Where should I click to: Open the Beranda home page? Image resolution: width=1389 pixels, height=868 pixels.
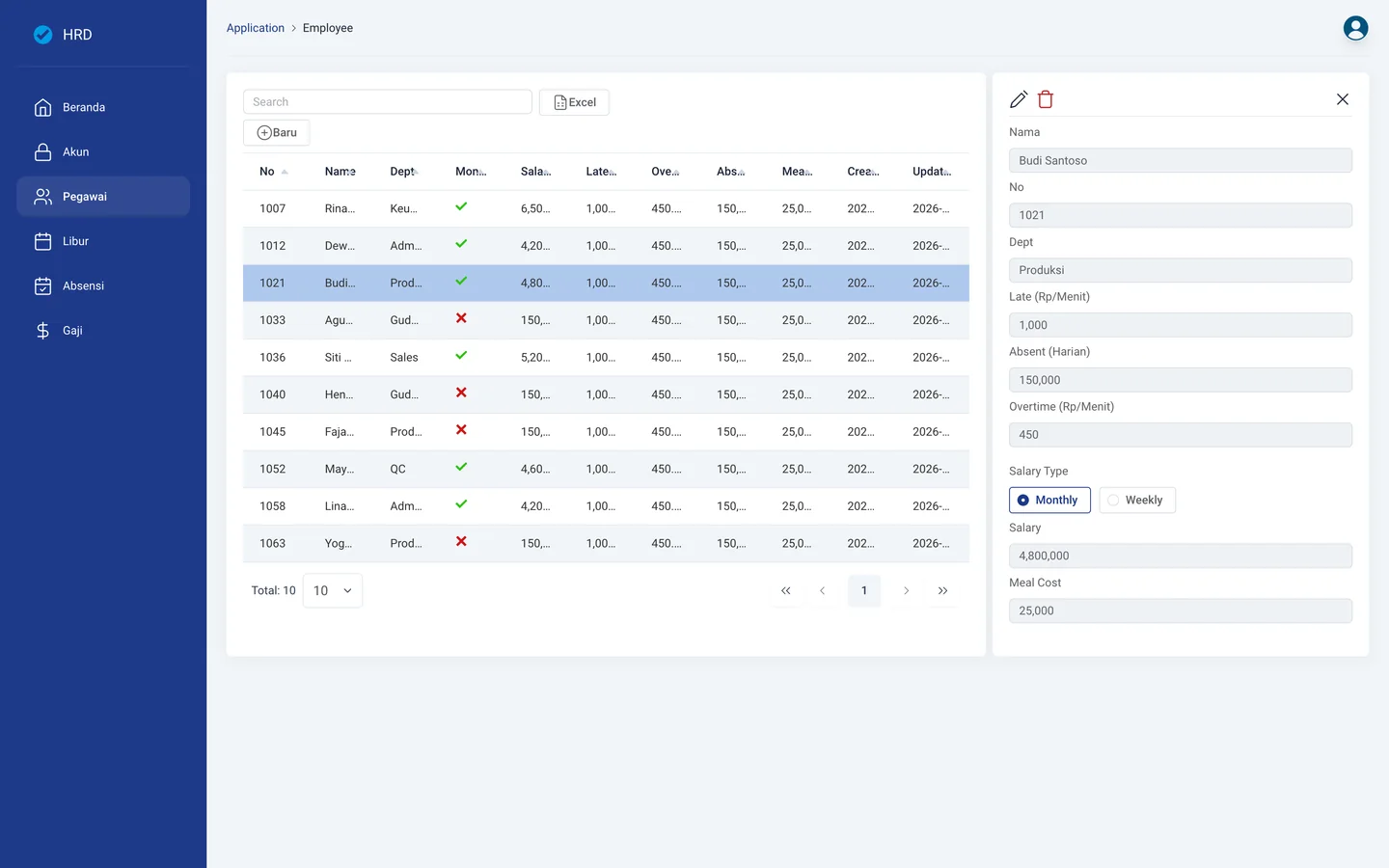pyautogui.click(x=103, y=107)
